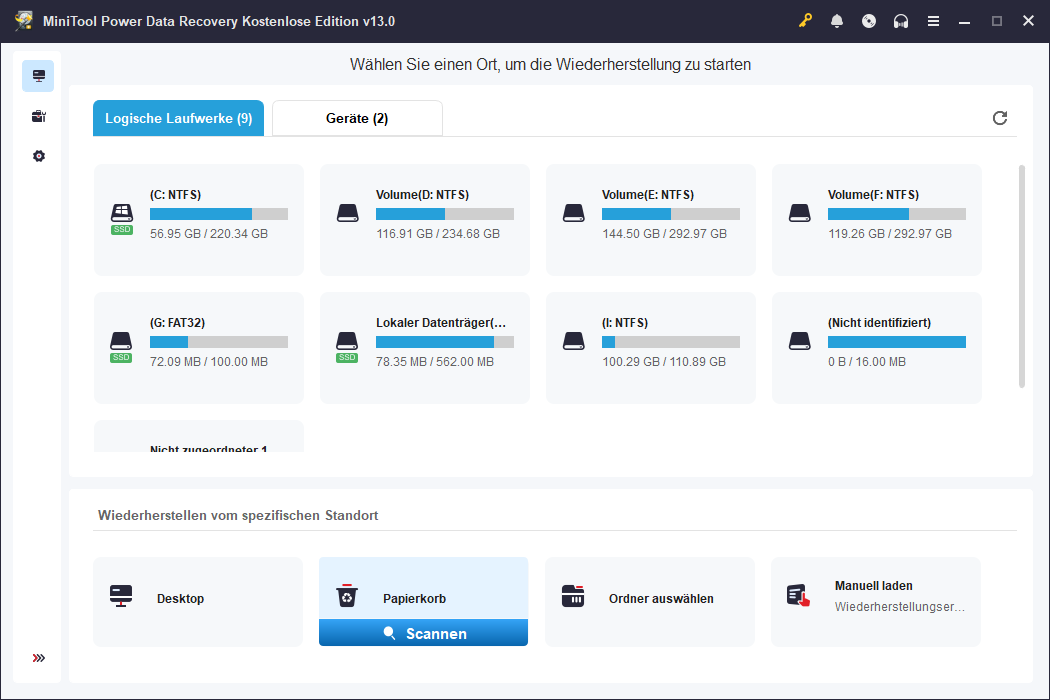Select Papierkorb location label

pos(414,598)
